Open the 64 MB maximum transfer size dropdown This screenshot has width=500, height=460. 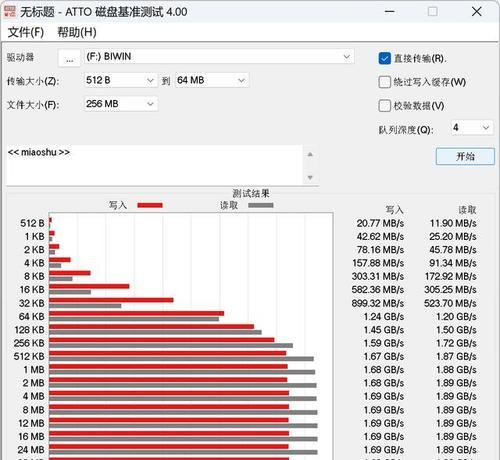click(212, 80)
